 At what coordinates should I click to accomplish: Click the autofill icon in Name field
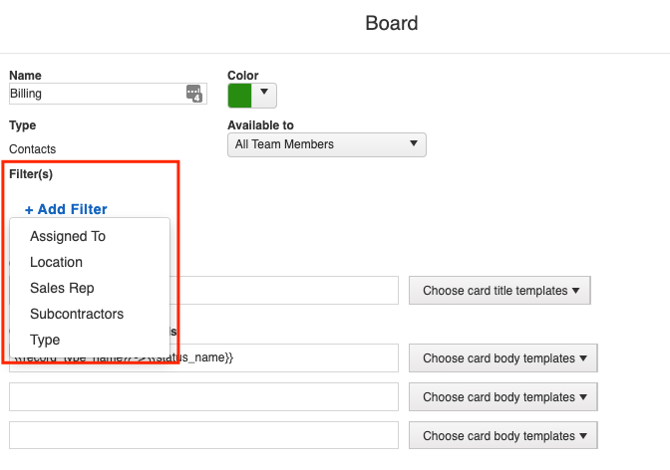coord(195,94)
